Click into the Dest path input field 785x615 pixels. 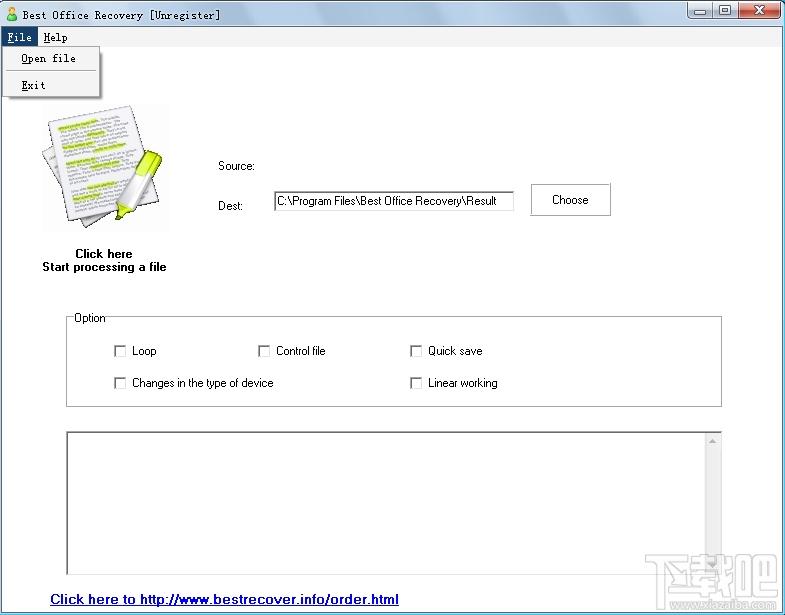394,201
